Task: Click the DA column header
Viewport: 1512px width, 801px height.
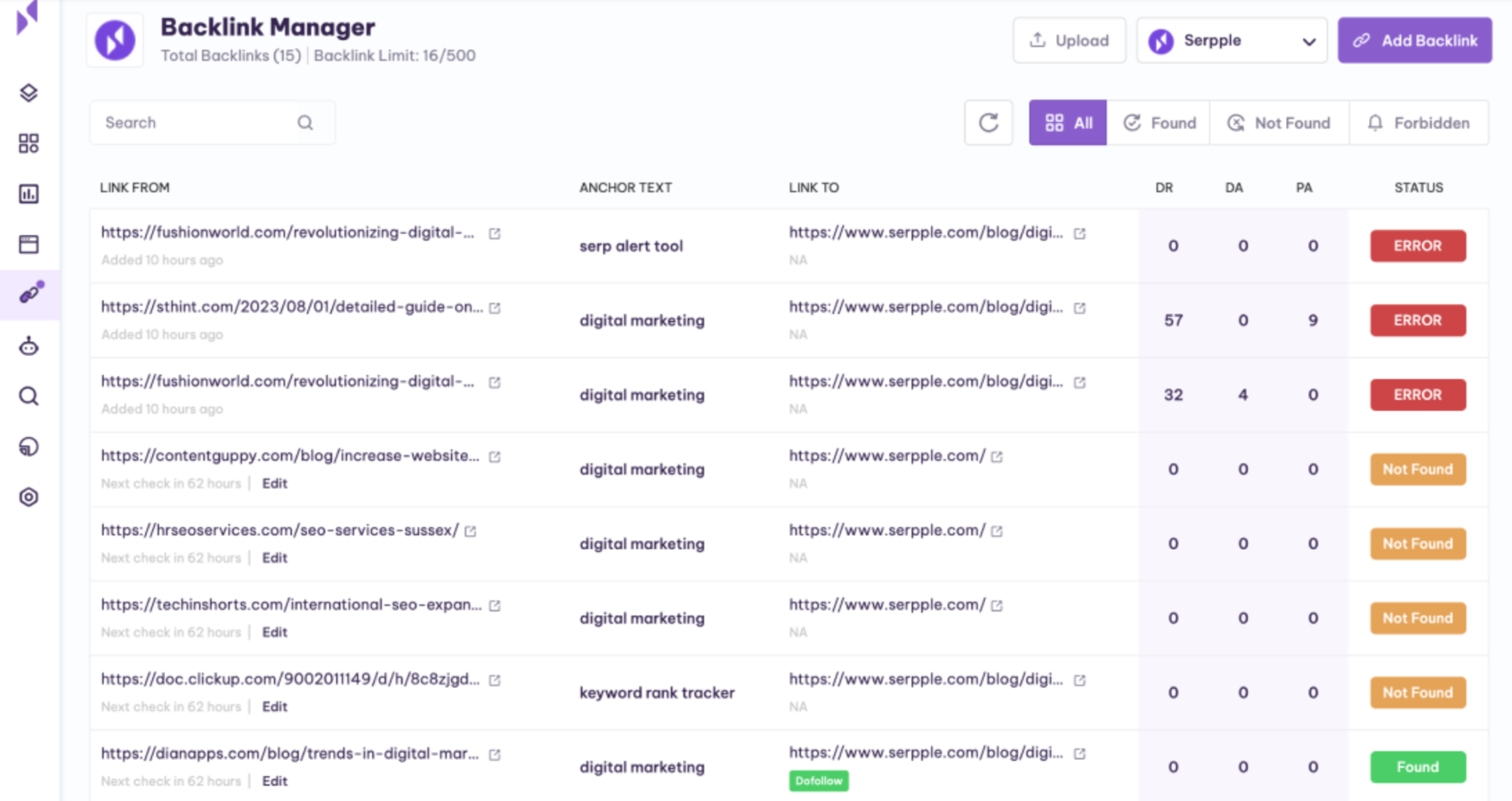Action: click(x=1234, y=188)
